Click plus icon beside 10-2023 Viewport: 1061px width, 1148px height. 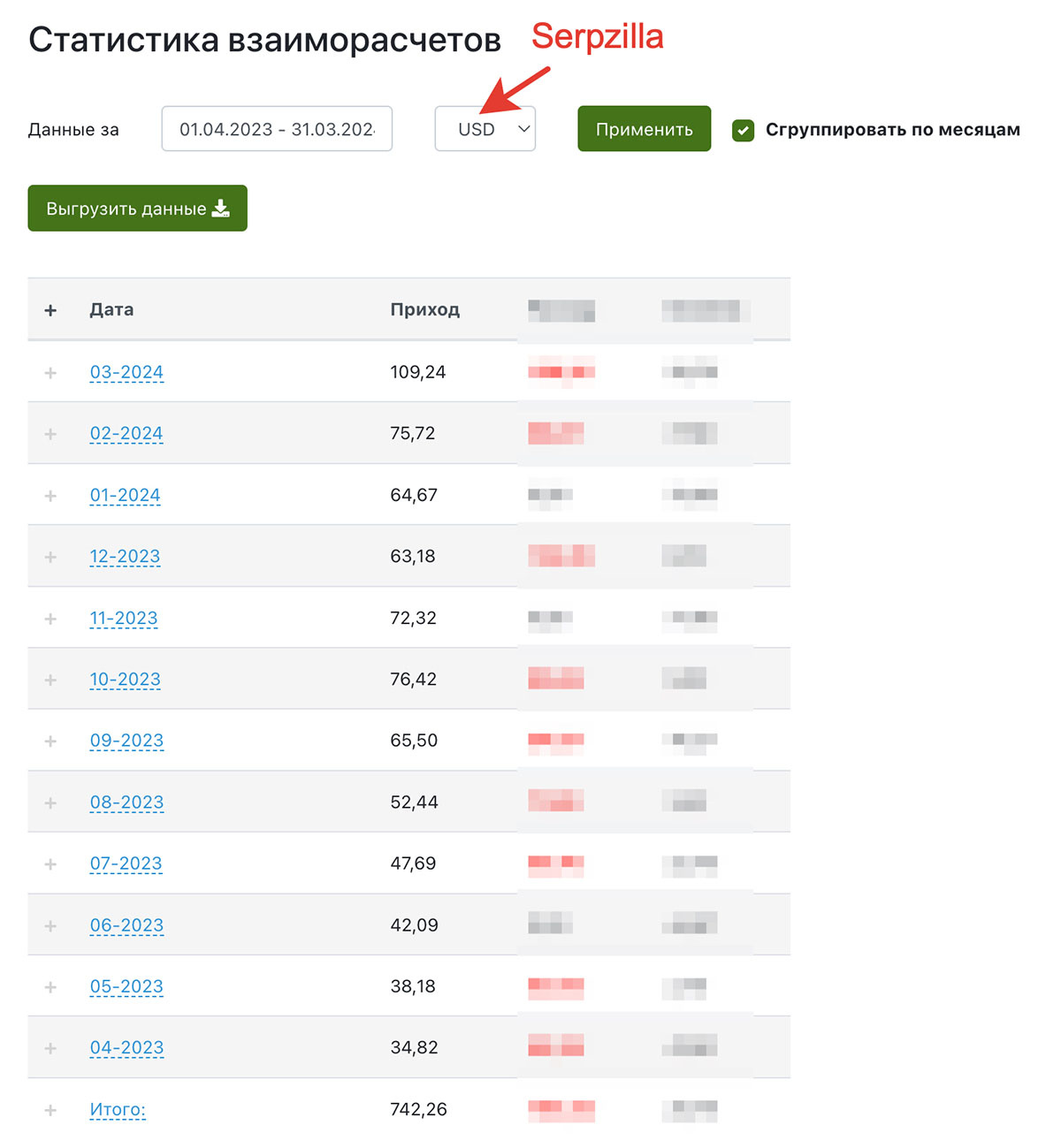[50, 680]
